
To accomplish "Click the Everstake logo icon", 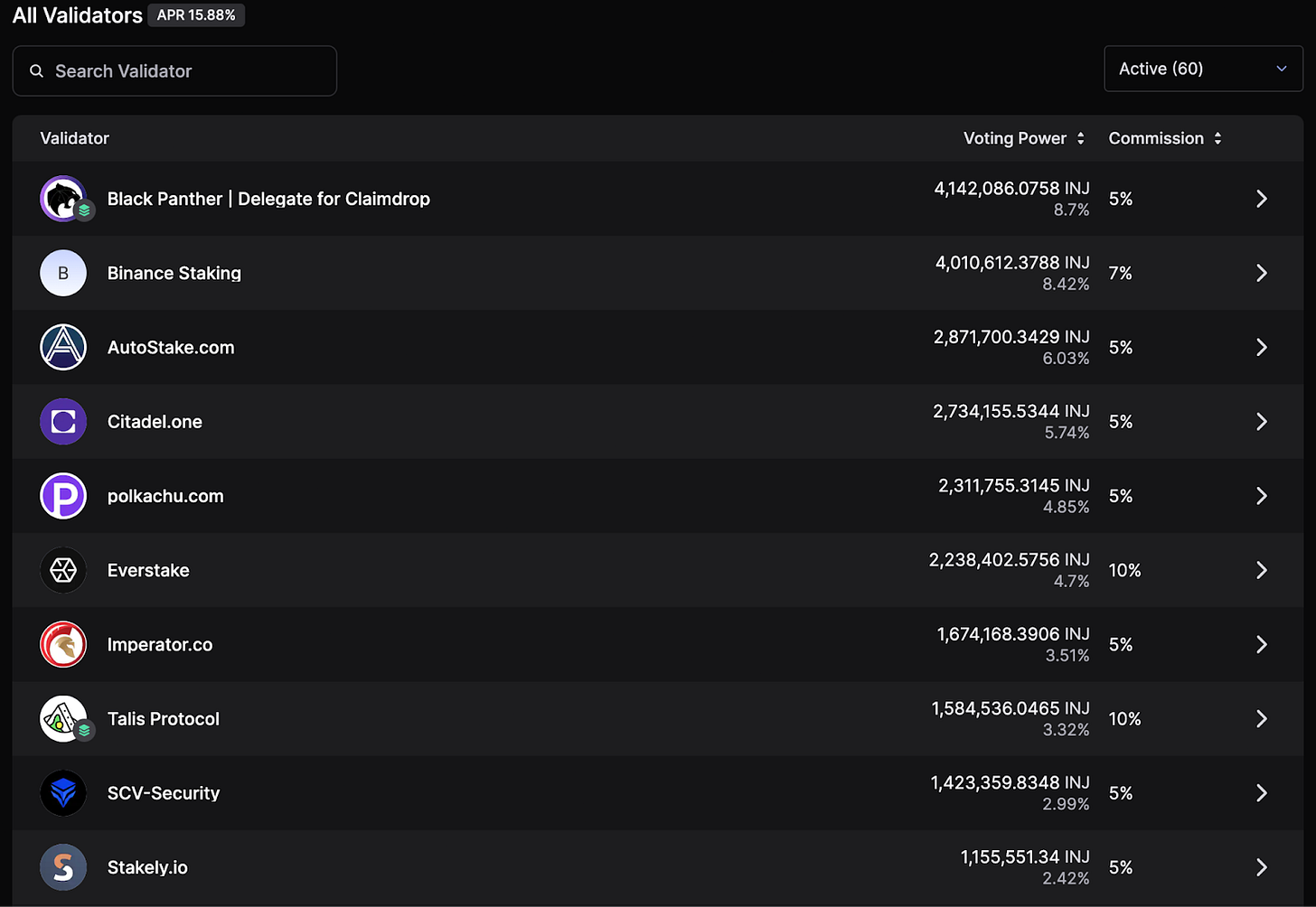I will pos(63,570).
